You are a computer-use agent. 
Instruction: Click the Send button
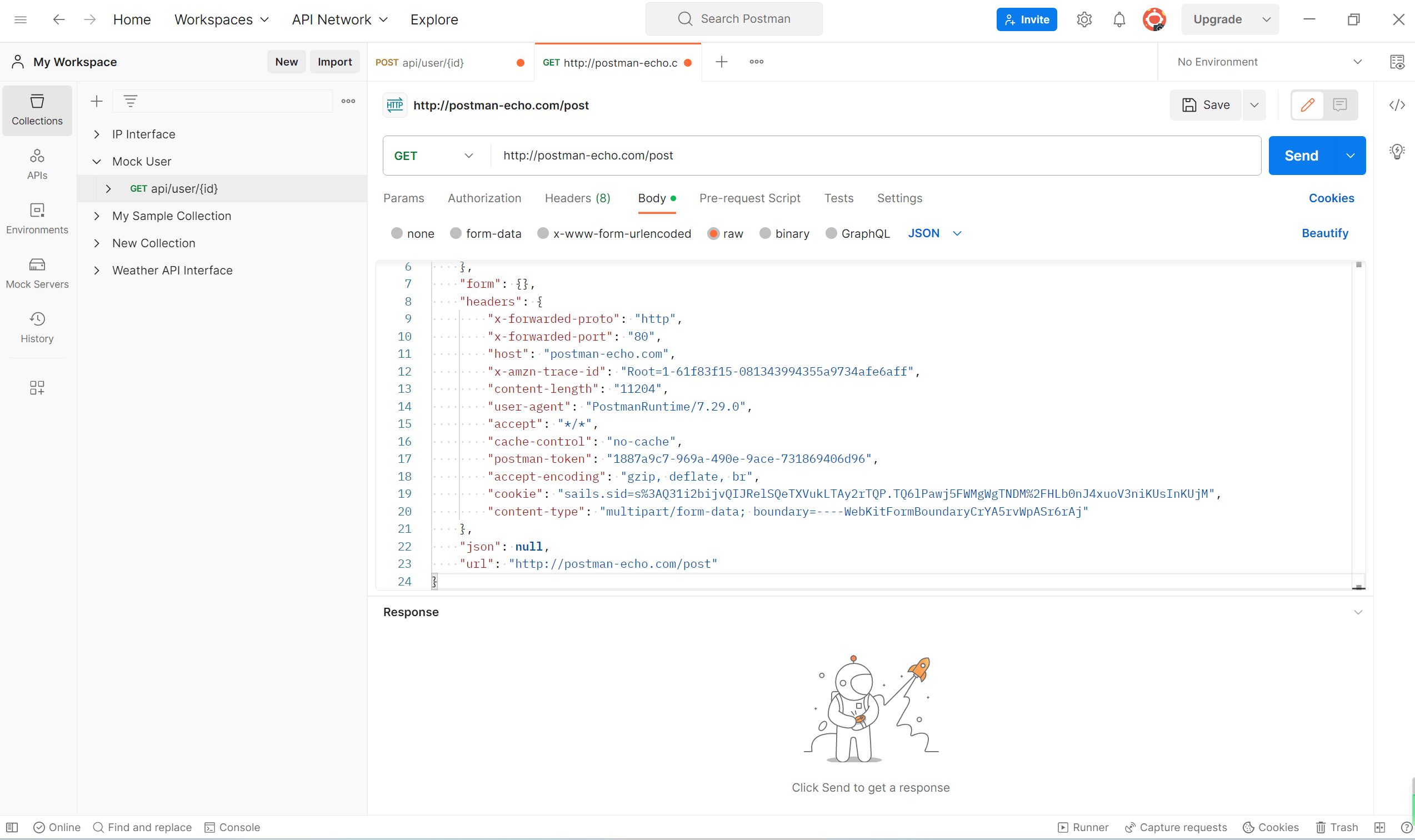(1301, 156)
